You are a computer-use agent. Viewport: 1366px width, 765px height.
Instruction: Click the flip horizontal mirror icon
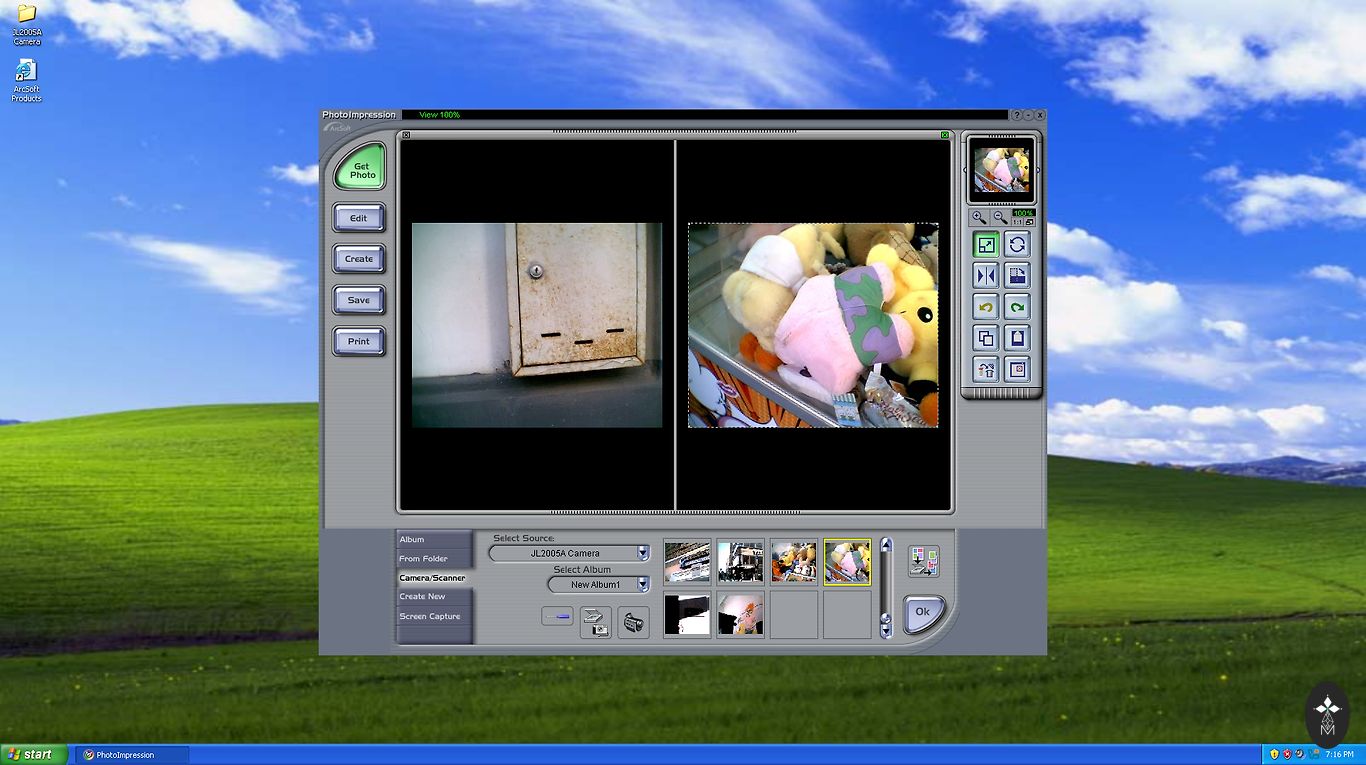click(x=986, y=276)
